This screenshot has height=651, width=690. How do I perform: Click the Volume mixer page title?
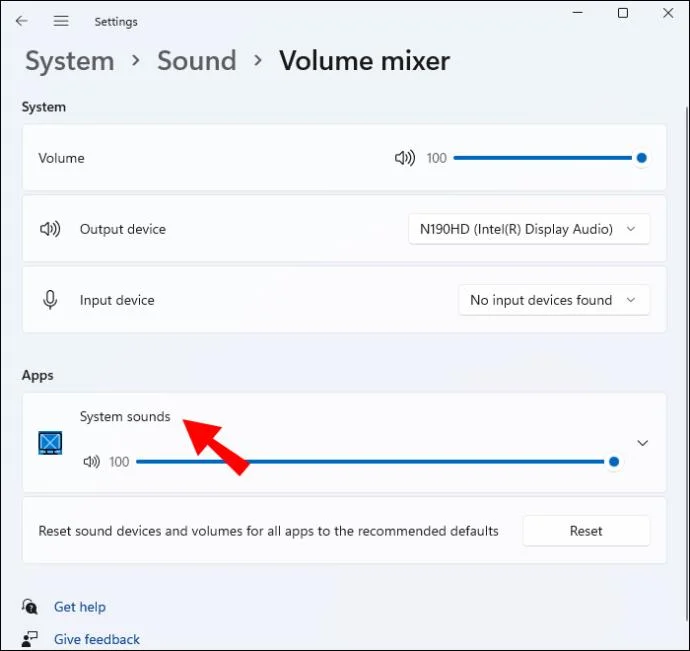pos(364,61)
